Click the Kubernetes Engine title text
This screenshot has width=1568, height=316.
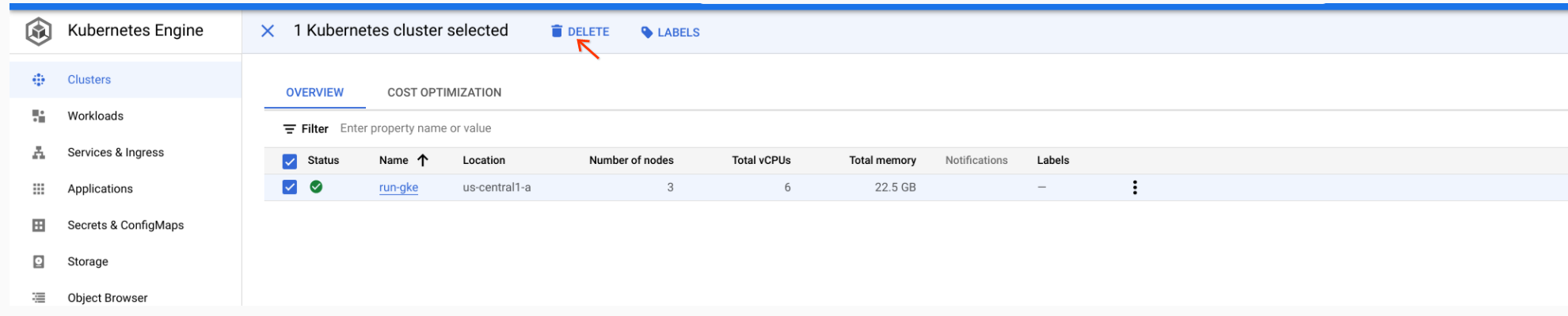pos(135,30)
